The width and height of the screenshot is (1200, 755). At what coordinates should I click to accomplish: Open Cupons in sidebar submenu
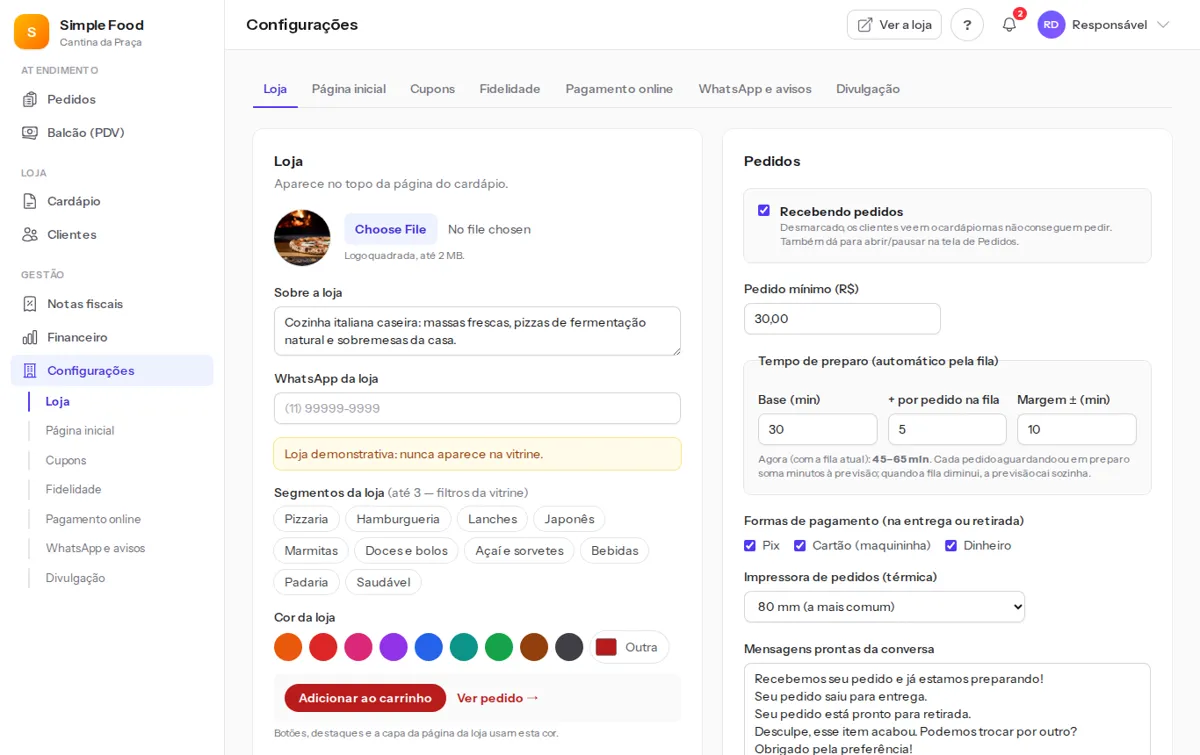click(66, 460)
